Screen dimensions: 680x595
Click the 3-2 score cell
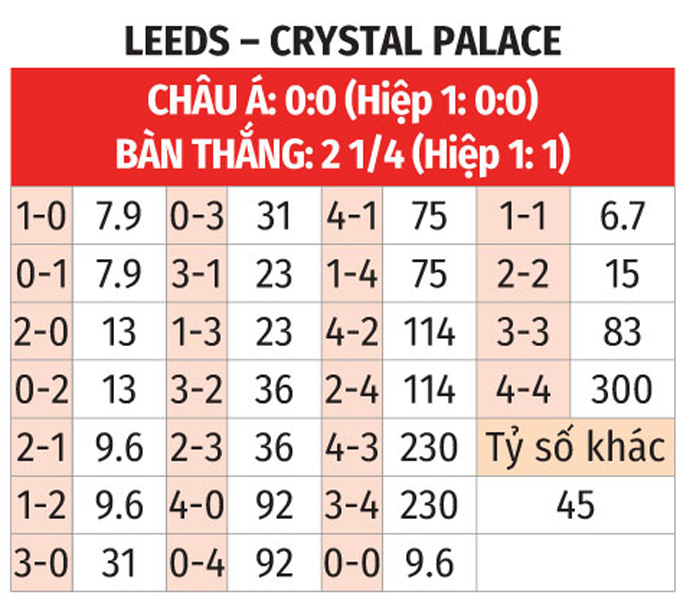point(196,389)
